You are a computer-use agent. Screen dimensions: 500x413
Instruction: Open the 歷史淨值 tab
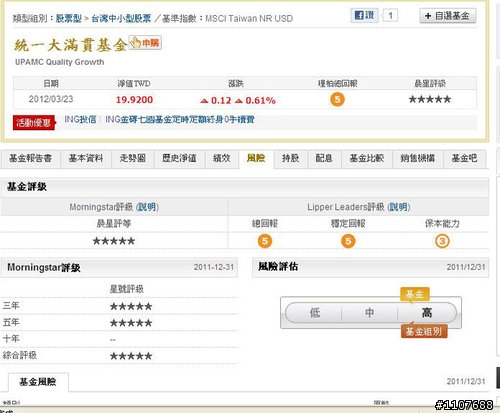[x=179, y=158]
